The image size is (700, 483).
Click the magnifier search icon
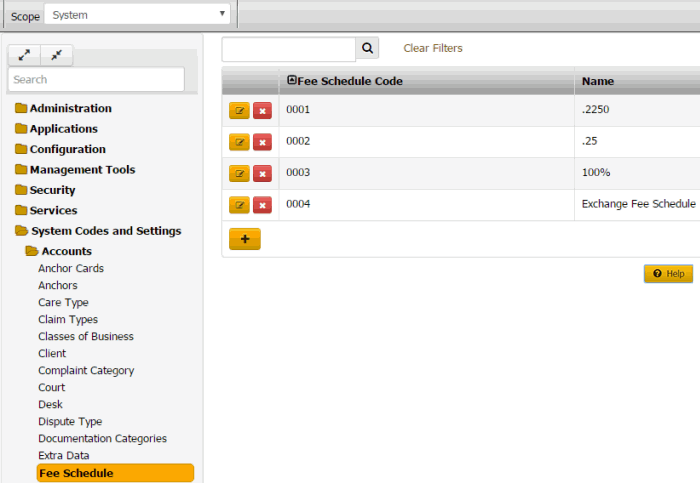[x=368, y=48]
